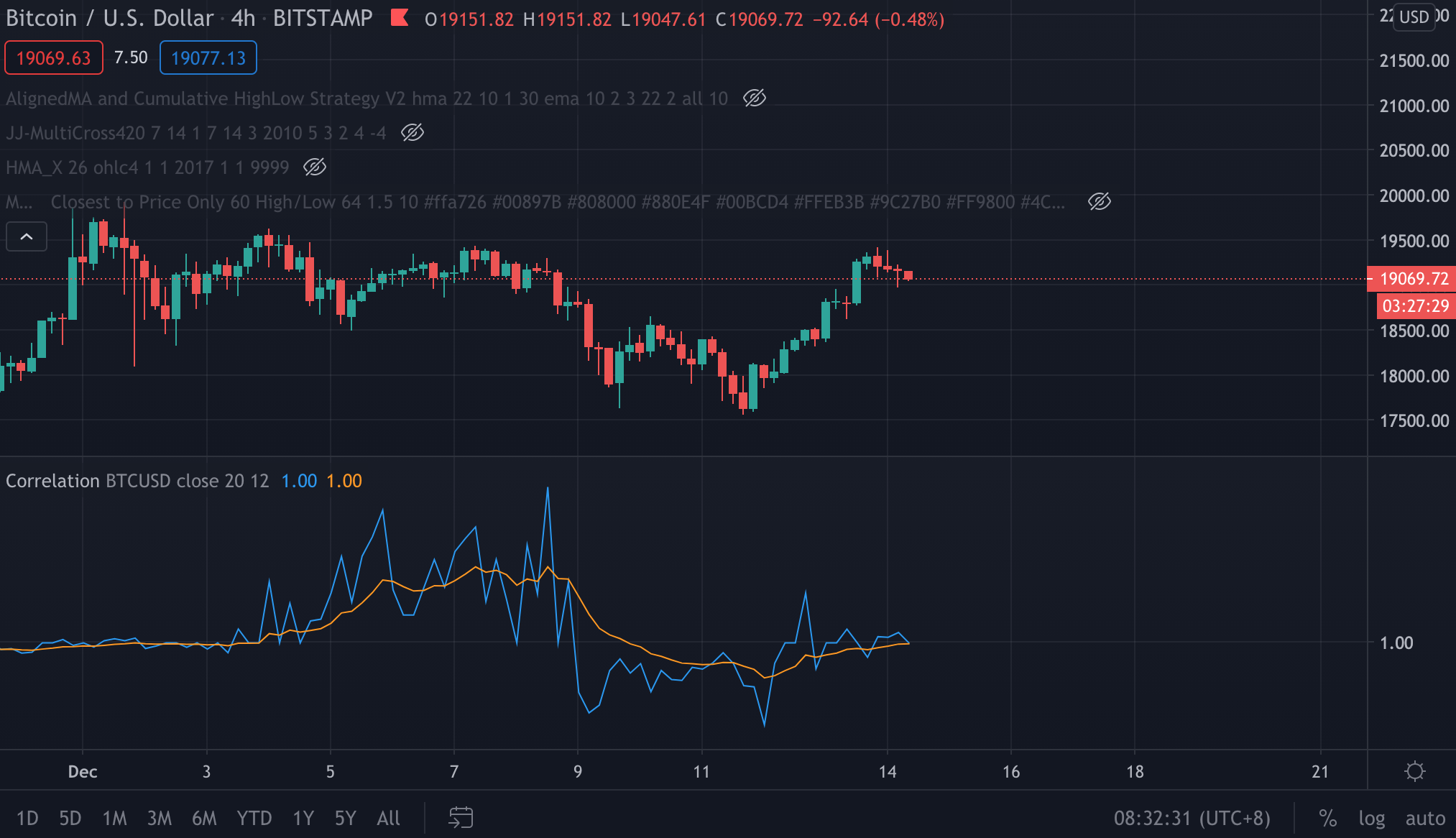
Task: Click the 20000.00 price axis label
Action: tap(1414, 195)
